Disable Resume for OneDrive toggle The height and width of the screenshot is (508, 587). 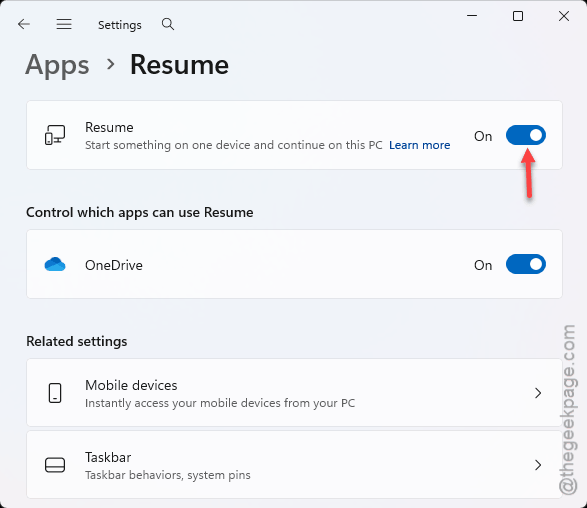pos(526,264)
